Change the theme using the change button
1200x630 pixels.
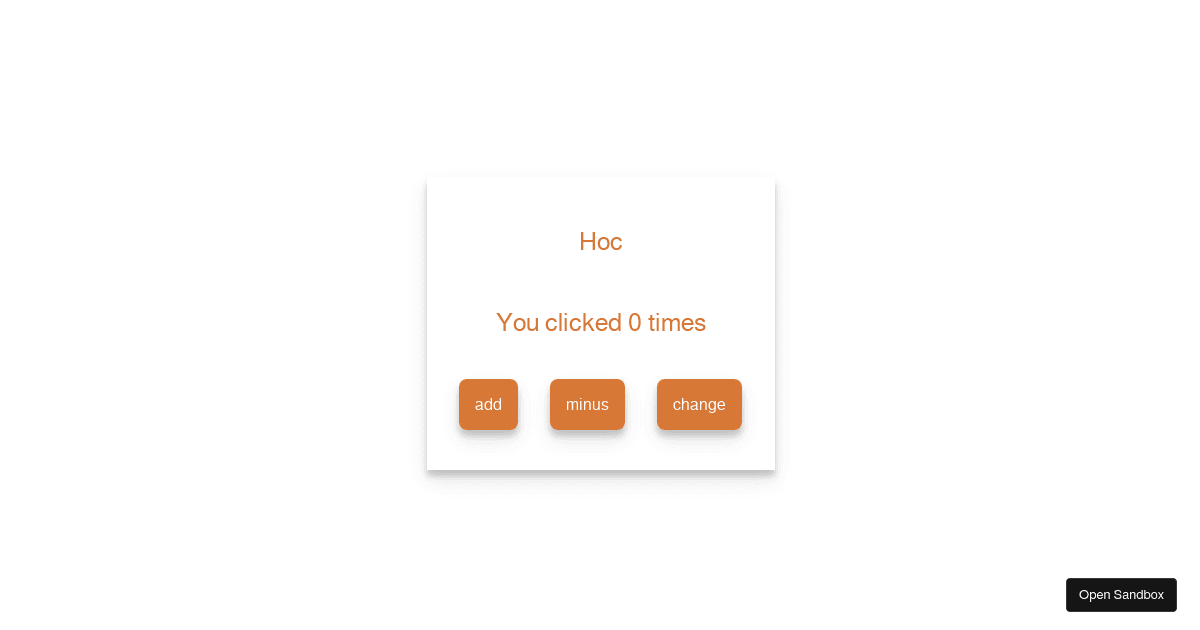[x=699, y=404]
